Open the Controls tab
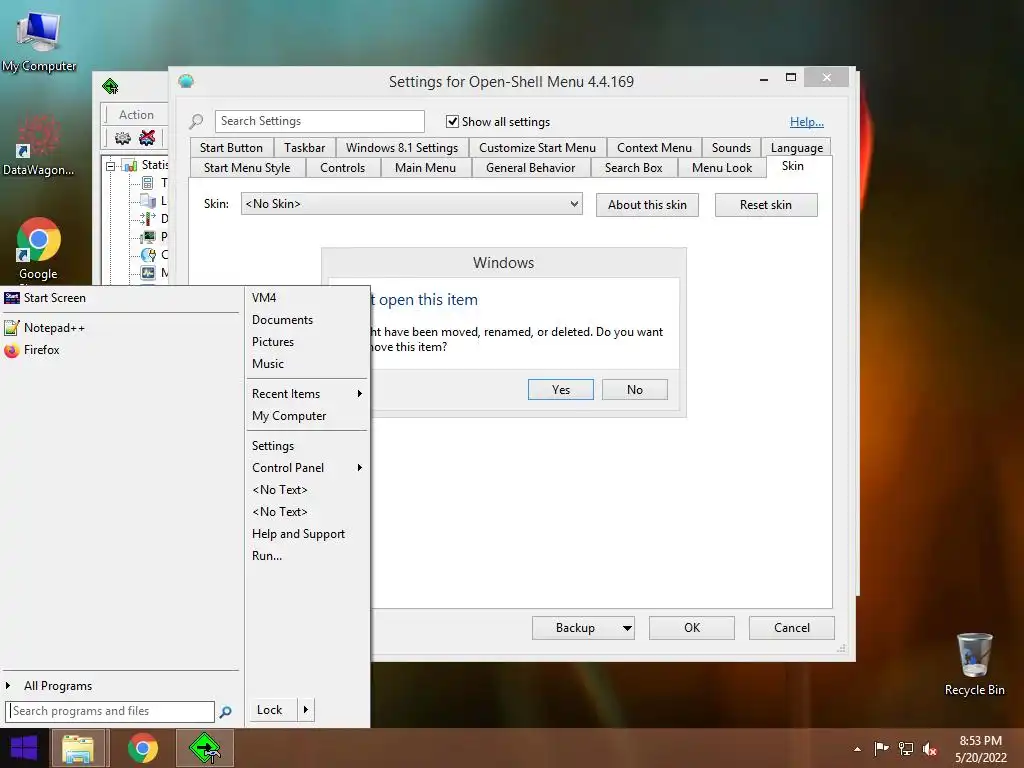 [342, 168]
